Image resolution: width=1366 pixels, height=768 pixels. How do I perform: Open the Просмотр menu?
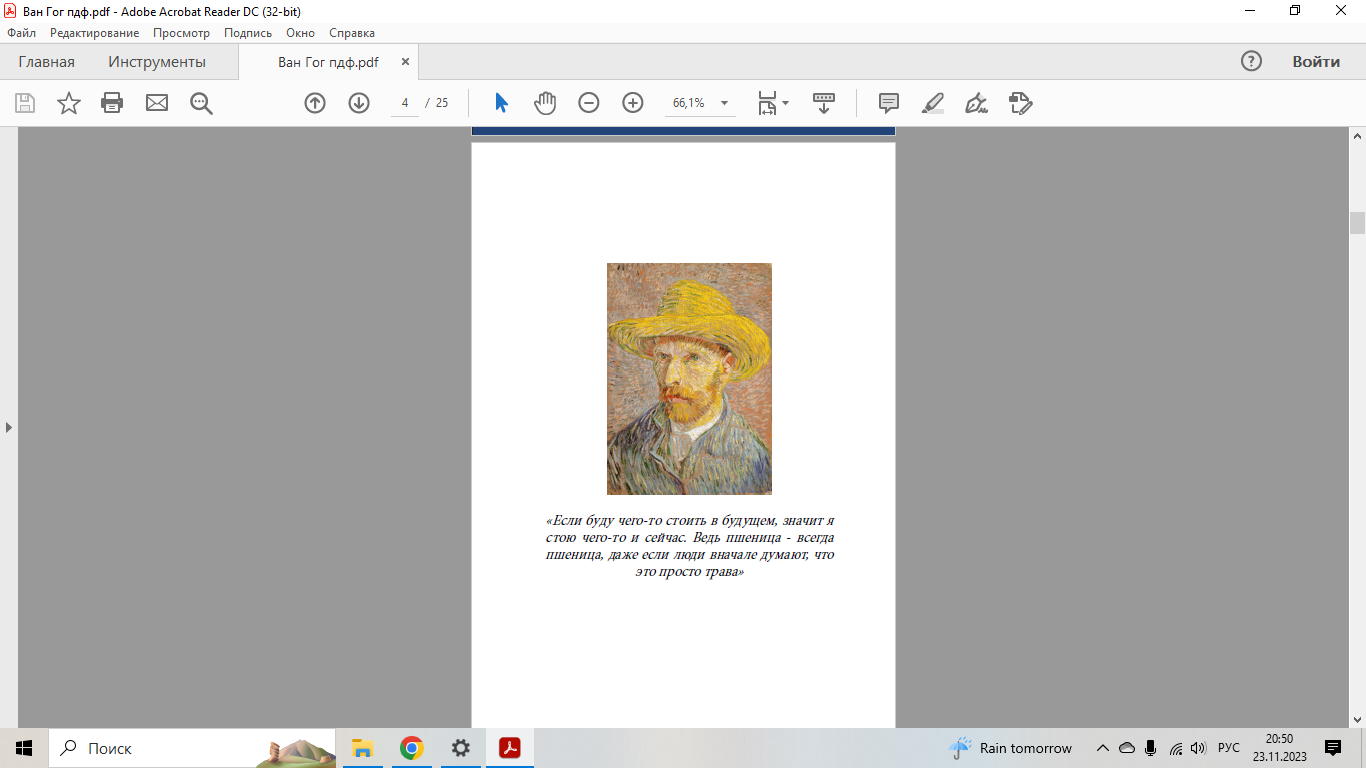click(x=181, y=33)
